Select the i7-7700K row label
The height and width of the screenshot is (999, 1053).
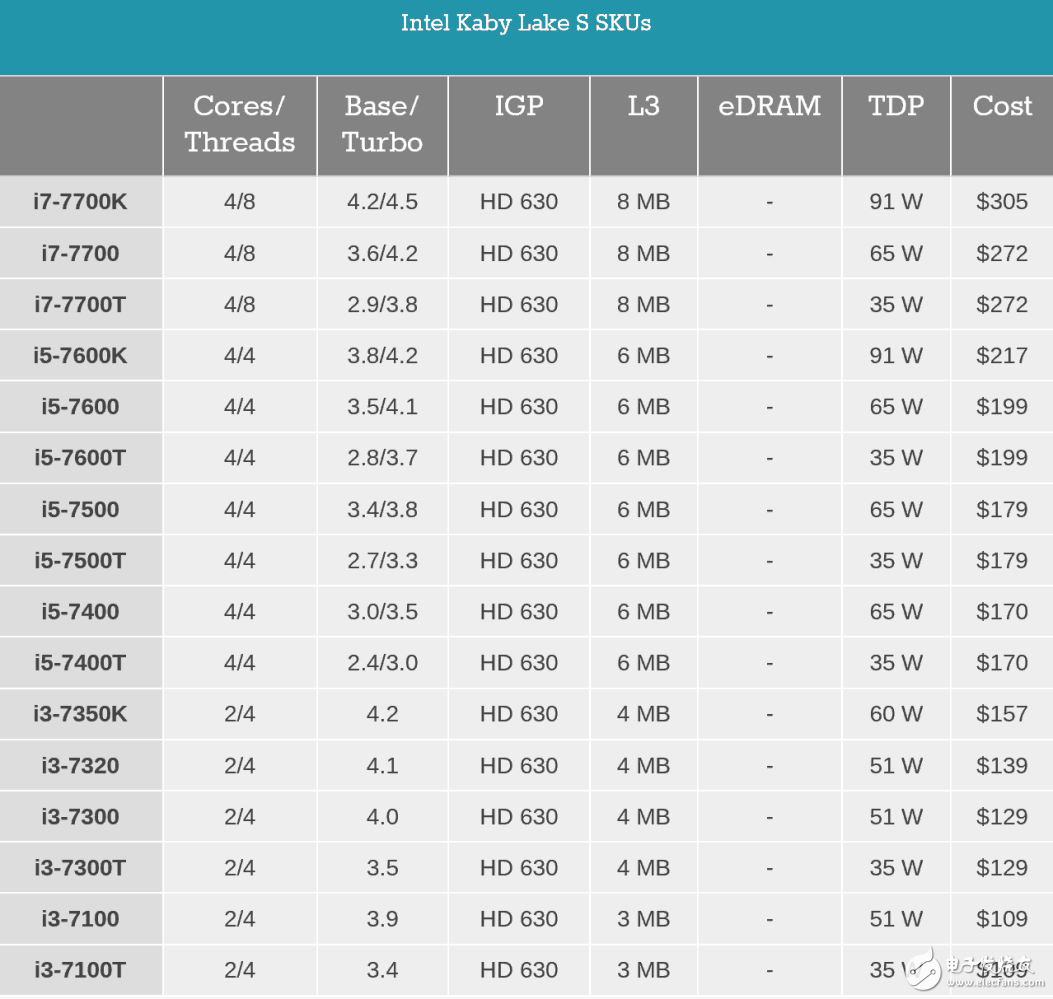80,202
